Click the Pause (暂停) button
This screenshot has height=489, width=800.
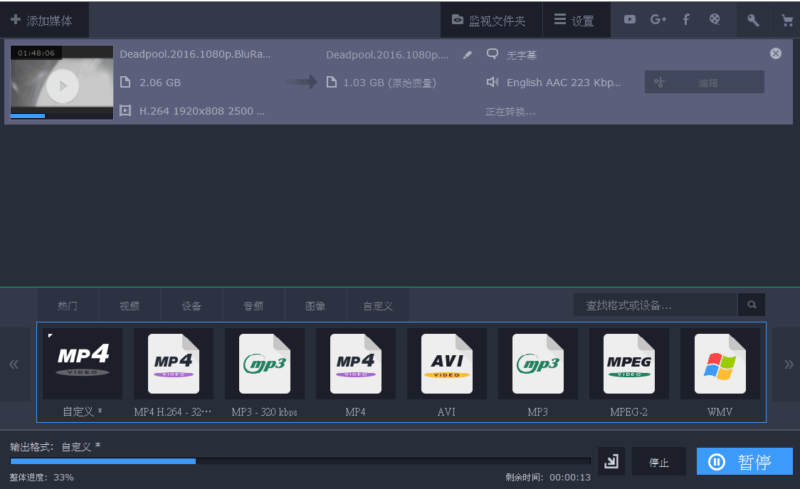744,461
